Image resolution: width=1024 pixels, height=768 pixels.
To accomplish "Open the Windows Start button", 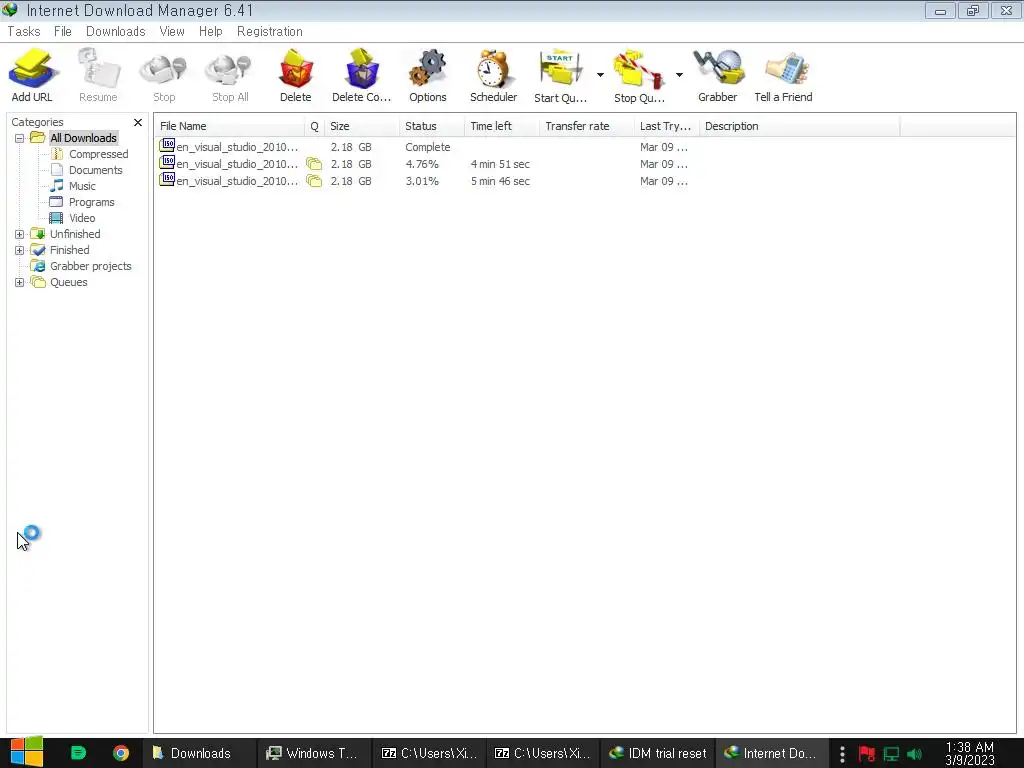I will (x=27, y=753).
